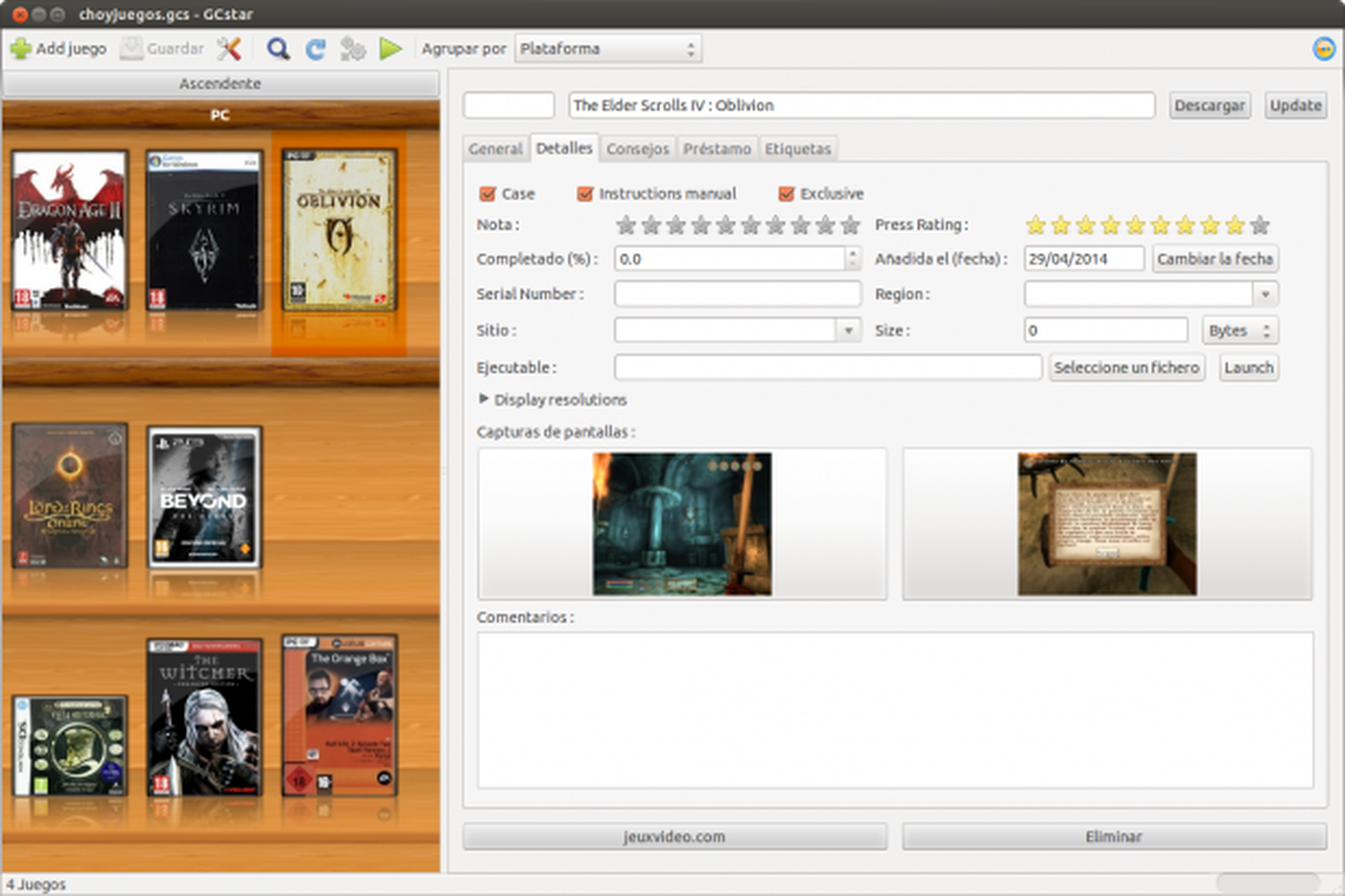1345x896 pixels.
Task: Click the Ejecutable path field
Action: tap(828, 367)
